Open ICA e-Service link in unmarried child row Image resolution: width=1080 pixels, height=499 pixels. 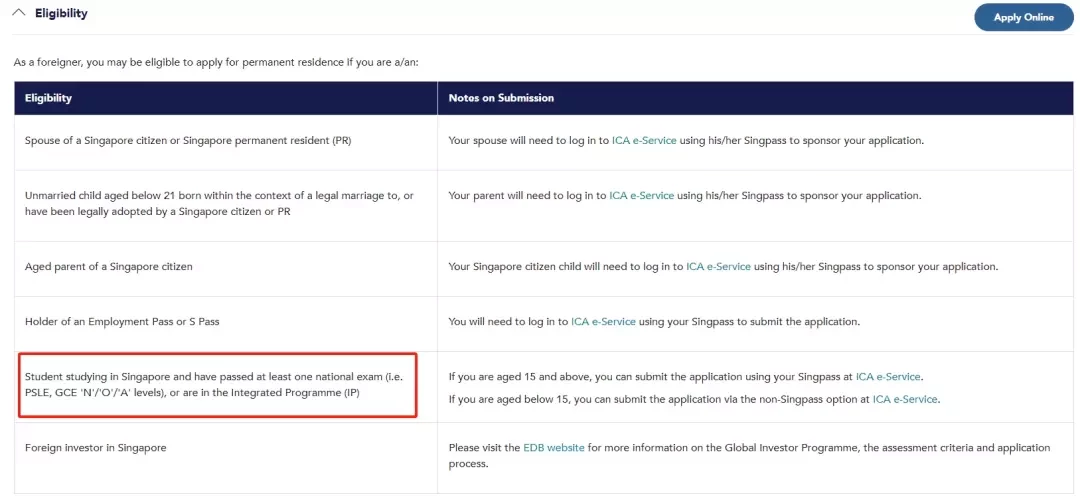[641, 196]
